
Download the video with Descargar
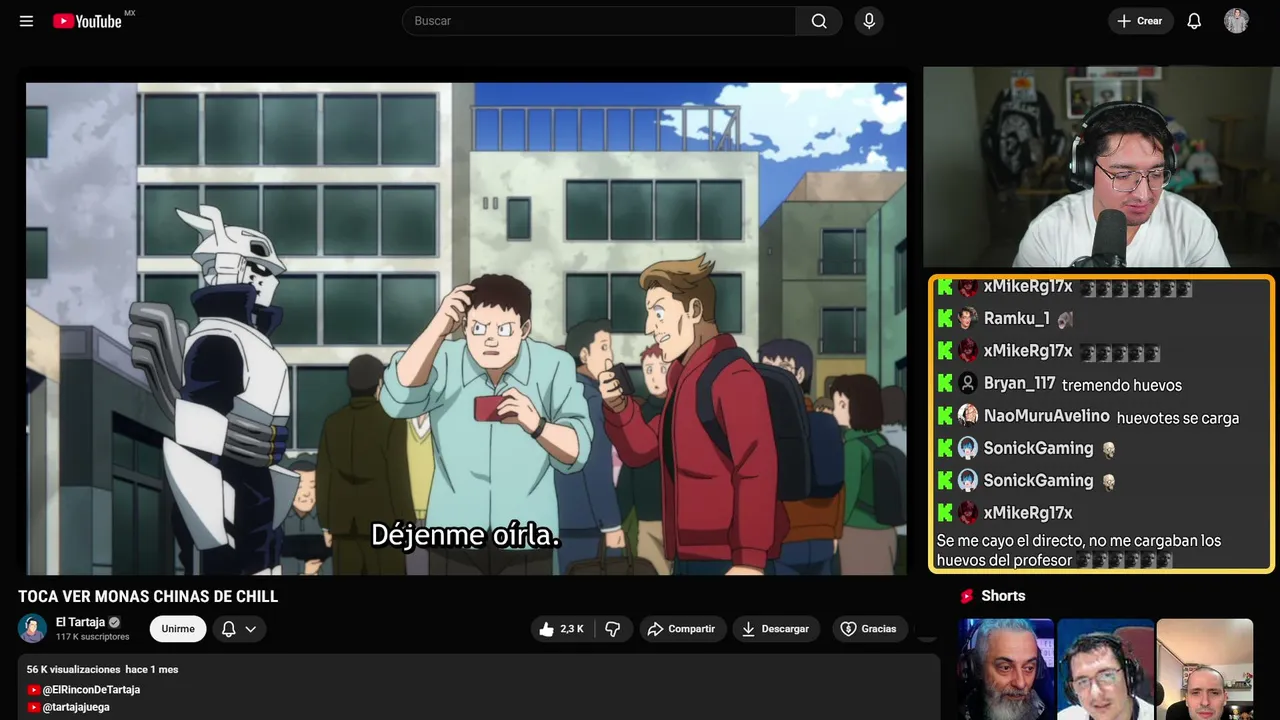click(x=776, y=629)
